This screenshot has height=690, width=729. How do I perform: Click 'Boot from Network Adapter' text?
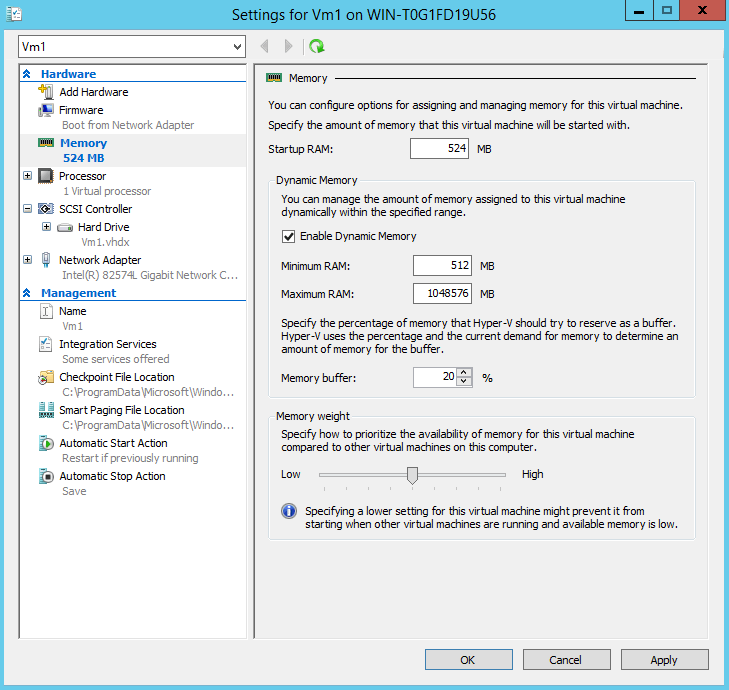click(128, 125)
